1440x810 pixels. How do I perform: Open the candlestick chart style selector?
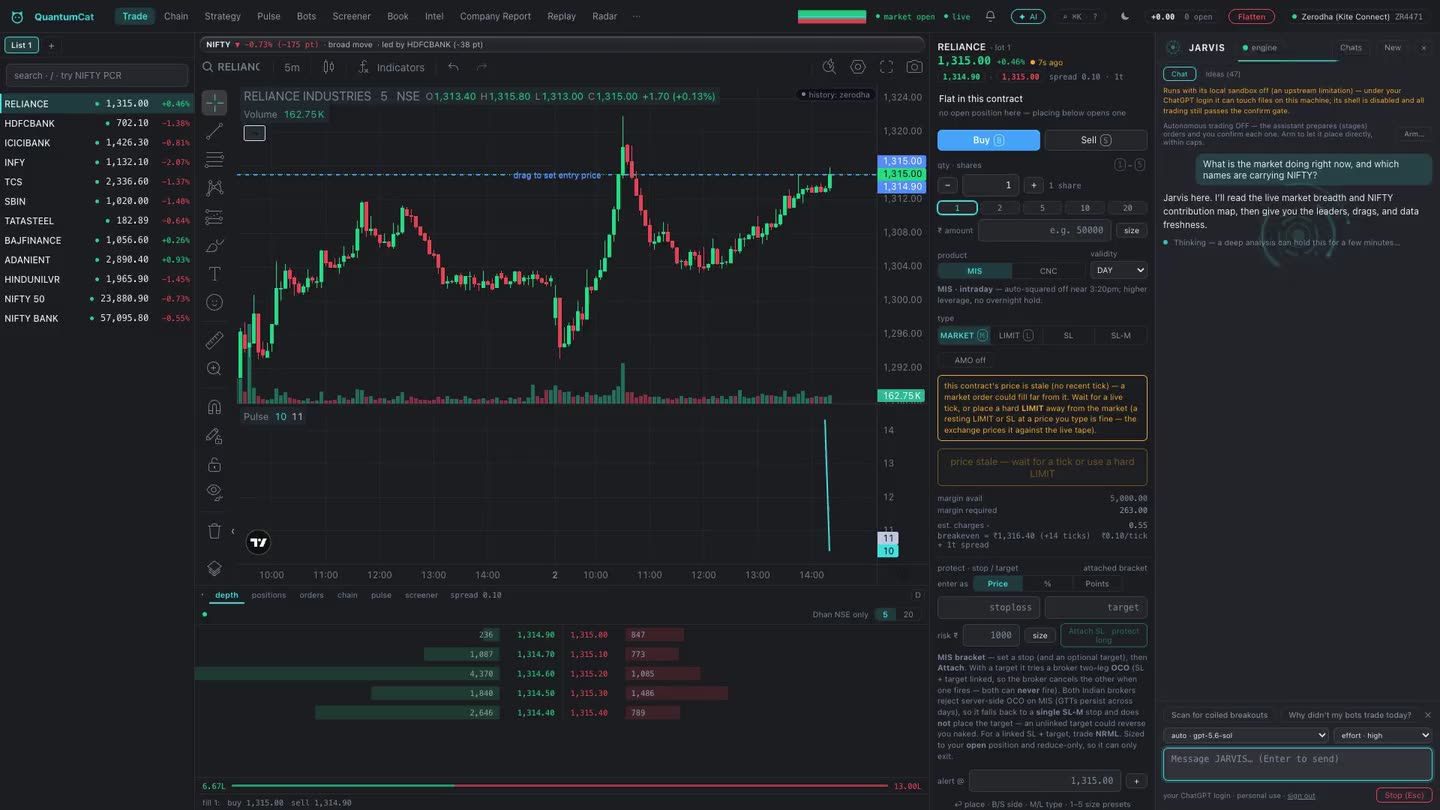[x=328, y=67]
